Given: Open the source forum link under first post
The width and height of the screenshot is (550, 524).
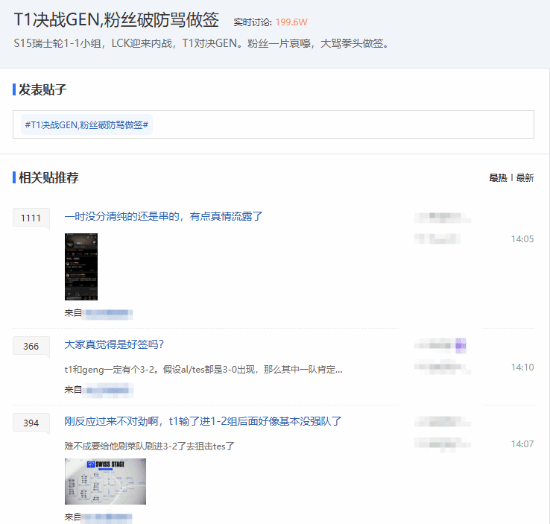Looking at the screenshot, I should tap(107, 313).
